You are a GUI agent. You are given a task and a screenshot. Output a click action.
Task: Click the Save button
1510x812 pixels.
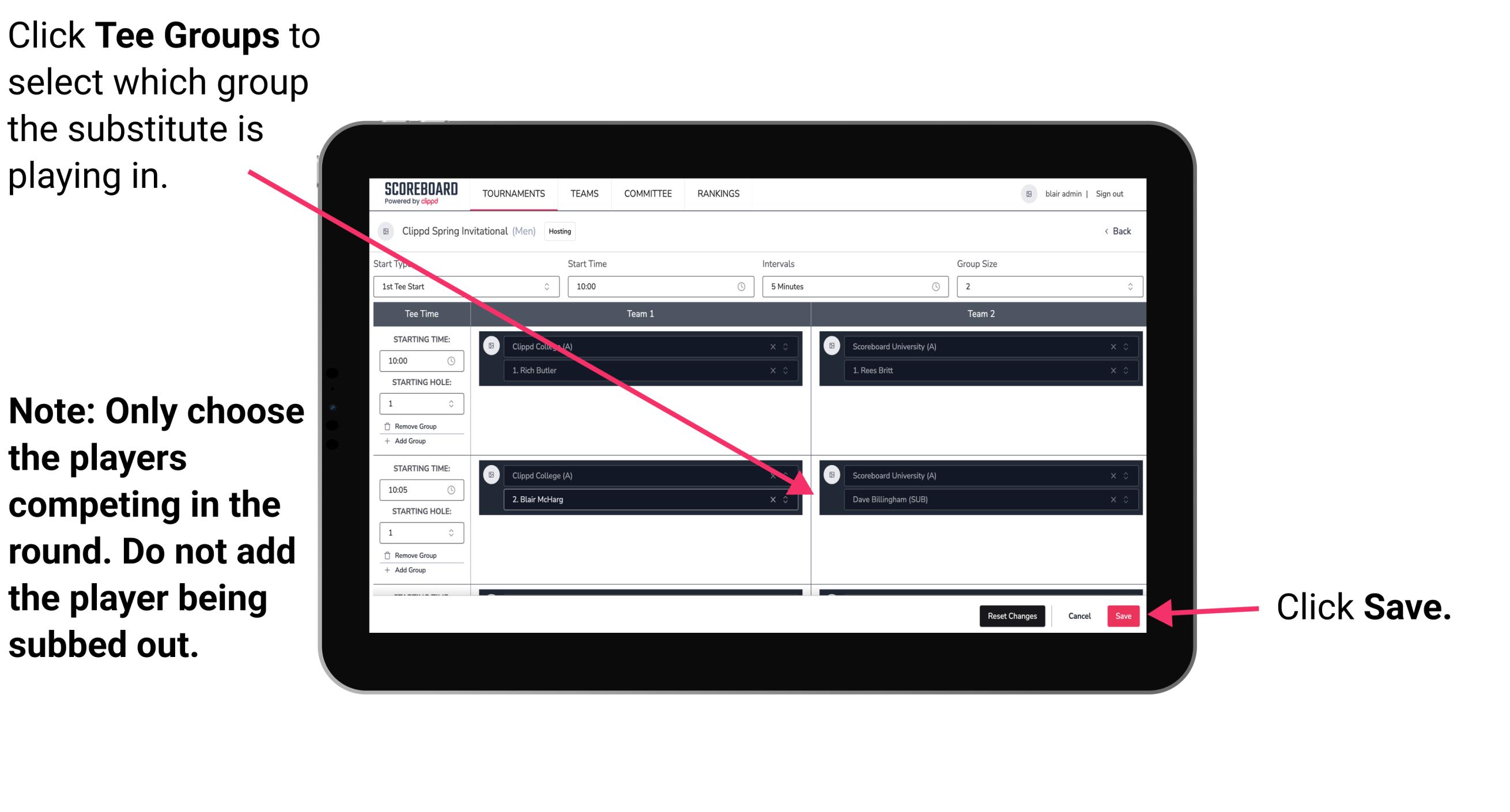pyautogui.click(x=1125, y=616)
